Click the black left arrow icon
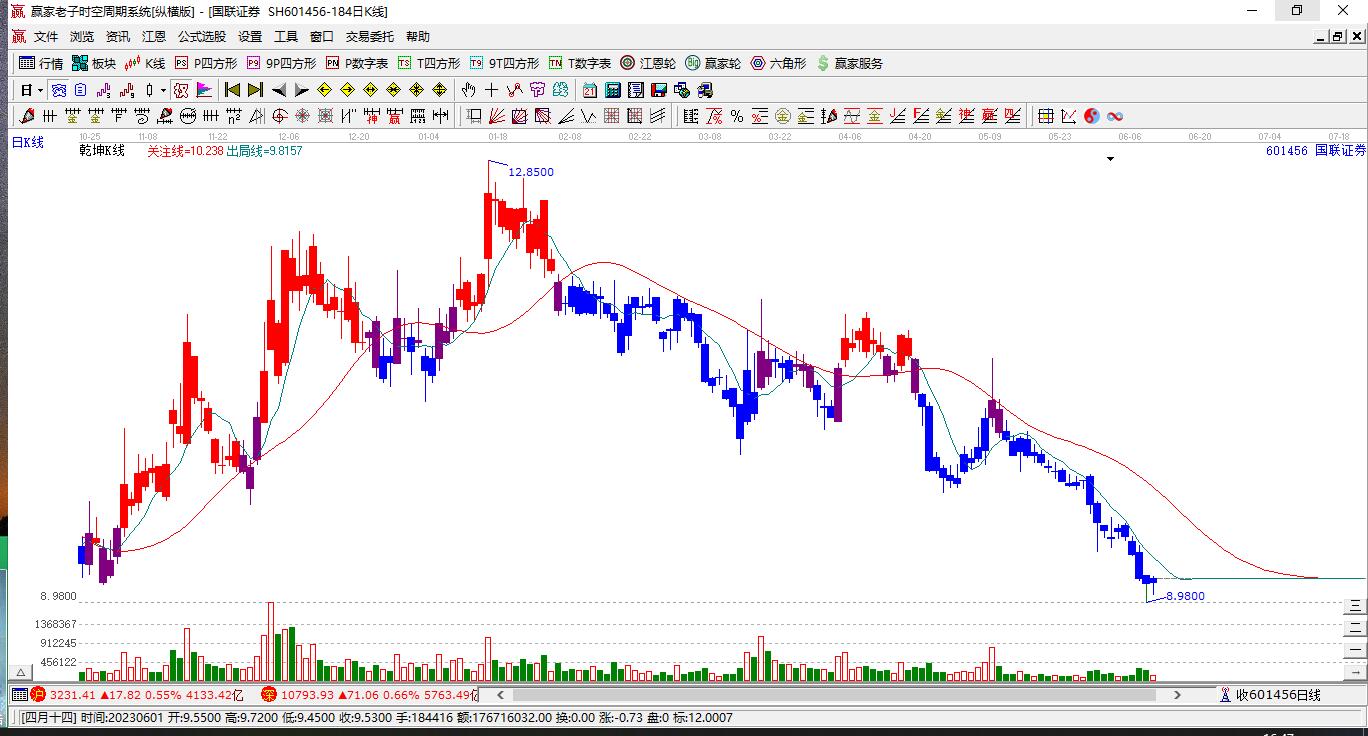 tap(278, 90)
